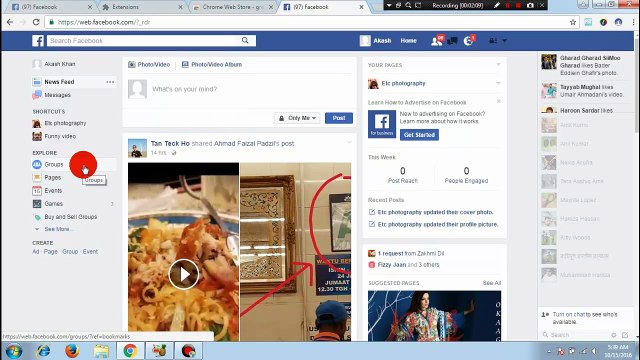The image size is (640, 360).
Task: Open Ahmad Faizal Padzil's post link
Action: (254, 143)
